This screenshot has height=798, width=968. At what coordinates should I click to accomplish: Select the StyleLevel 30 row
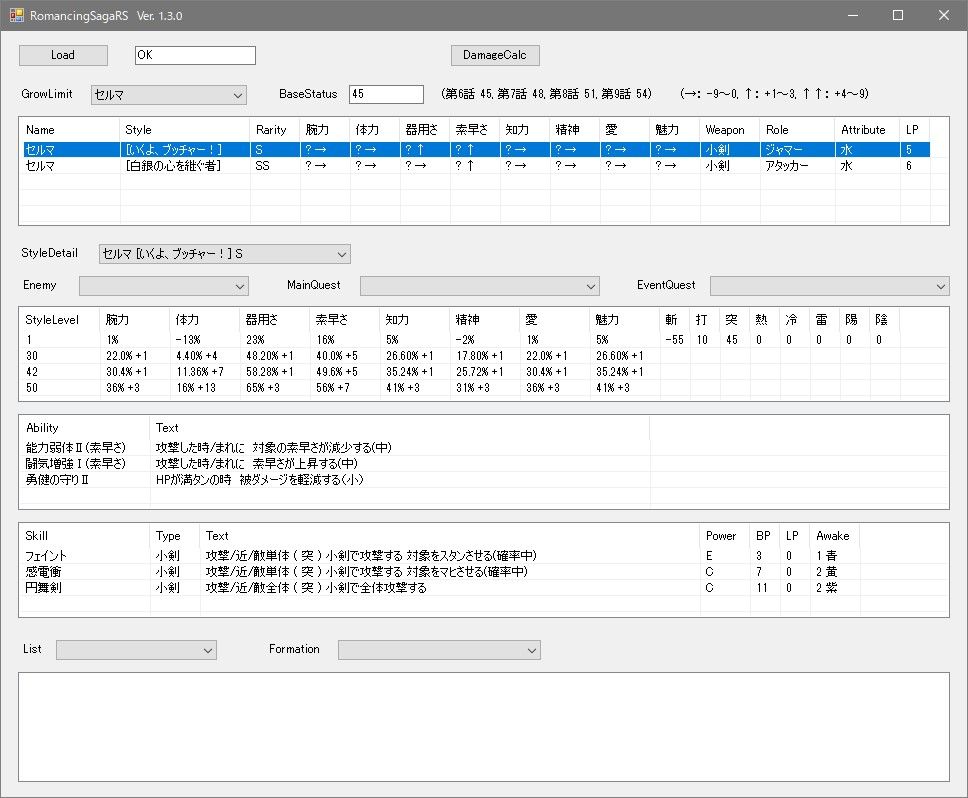click(459, 355)
